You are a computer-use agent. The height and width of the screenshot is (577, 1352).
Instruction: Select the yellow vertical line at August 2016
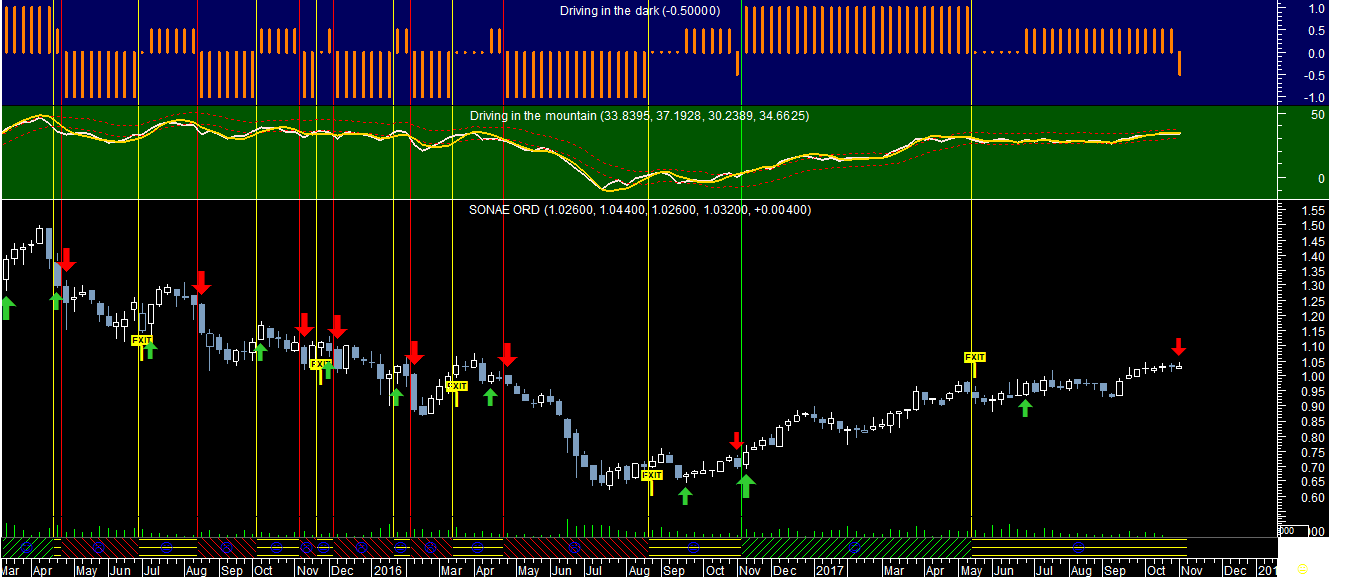[649, 270]
